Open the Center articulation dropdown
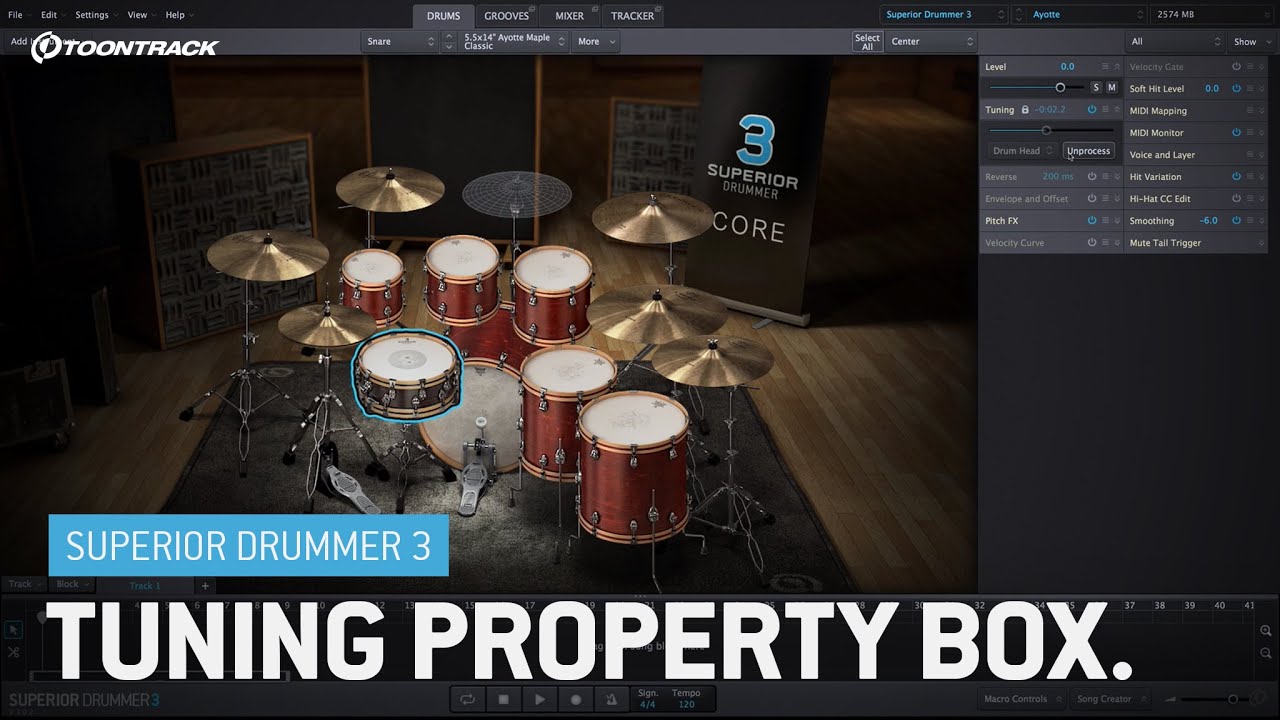 pyautogui.click(x=930, y=41)
